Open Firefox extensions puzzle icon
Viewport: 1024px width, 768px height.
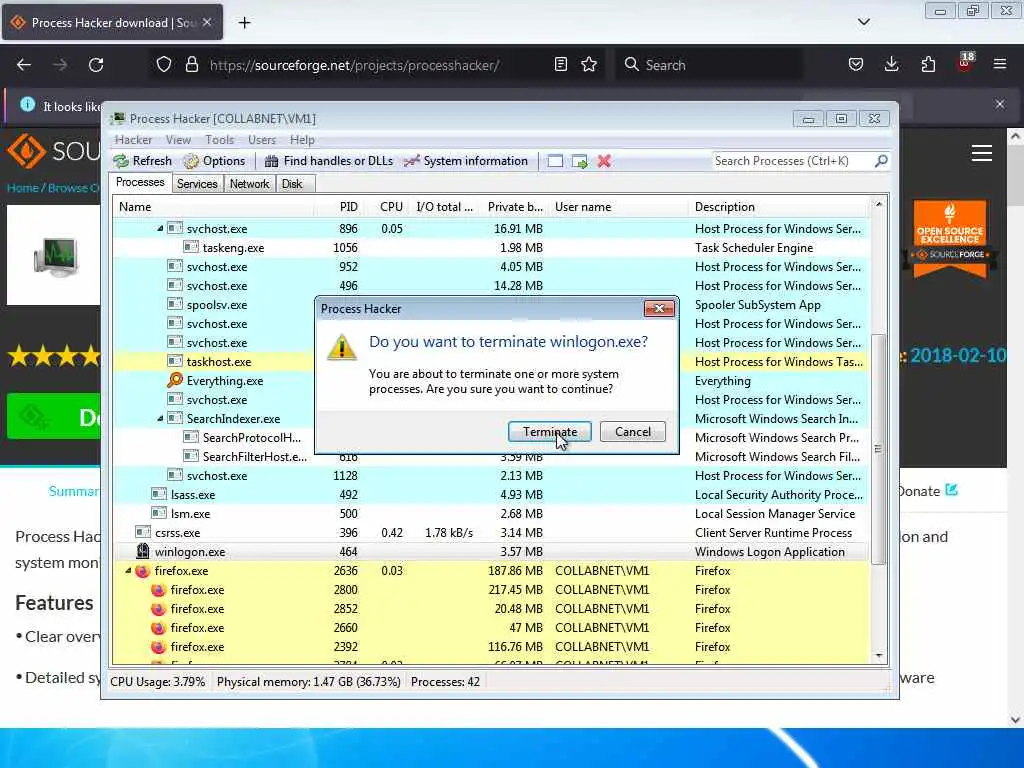pos(928,65)
